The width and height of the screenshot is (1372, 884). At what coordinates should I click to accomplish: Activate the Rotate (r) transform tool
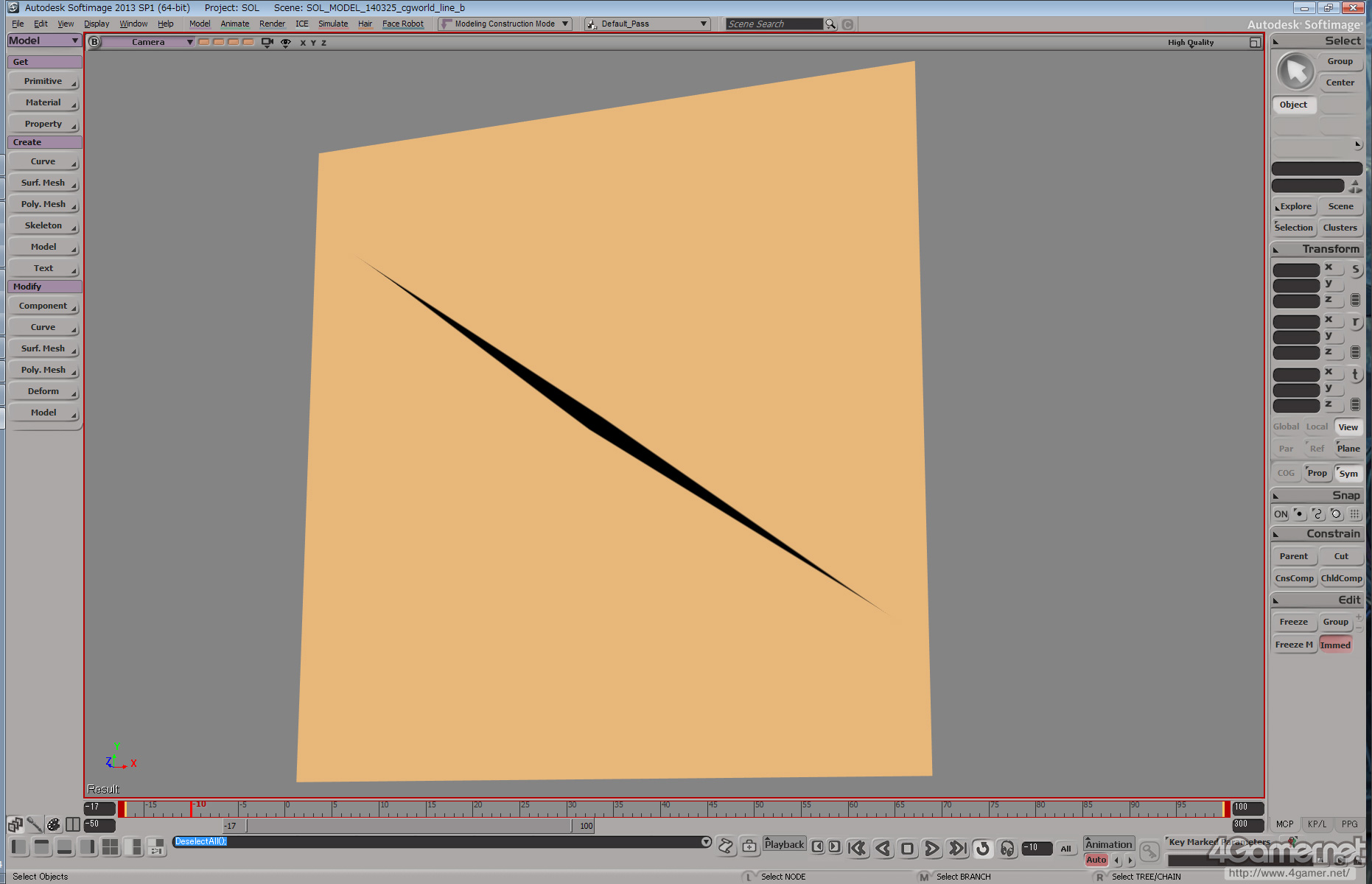[x=1355, y=322]
